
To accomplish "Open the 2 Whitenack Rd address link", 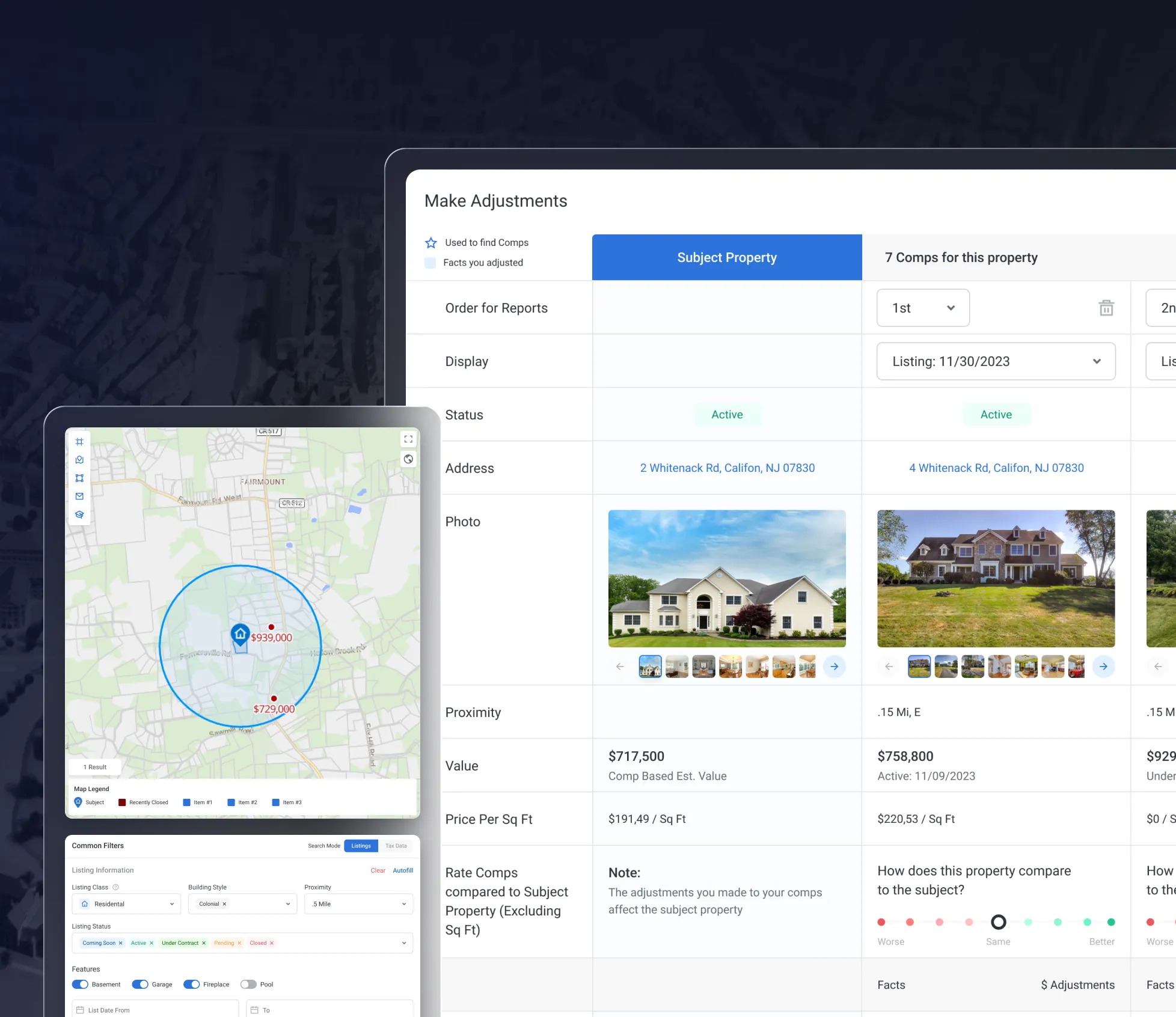I will [x=727, y=468].
